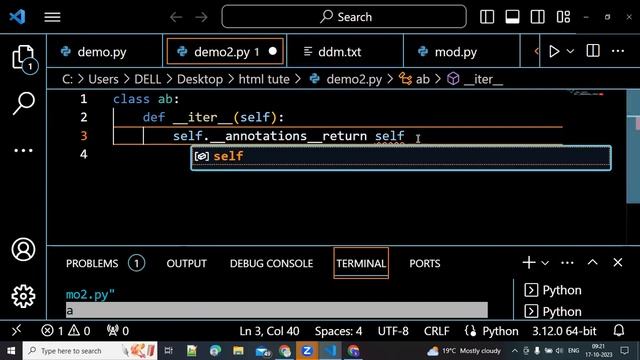Go forward with the navigation arrow
Screen dimensions: 640x360
tap(201, 17)
